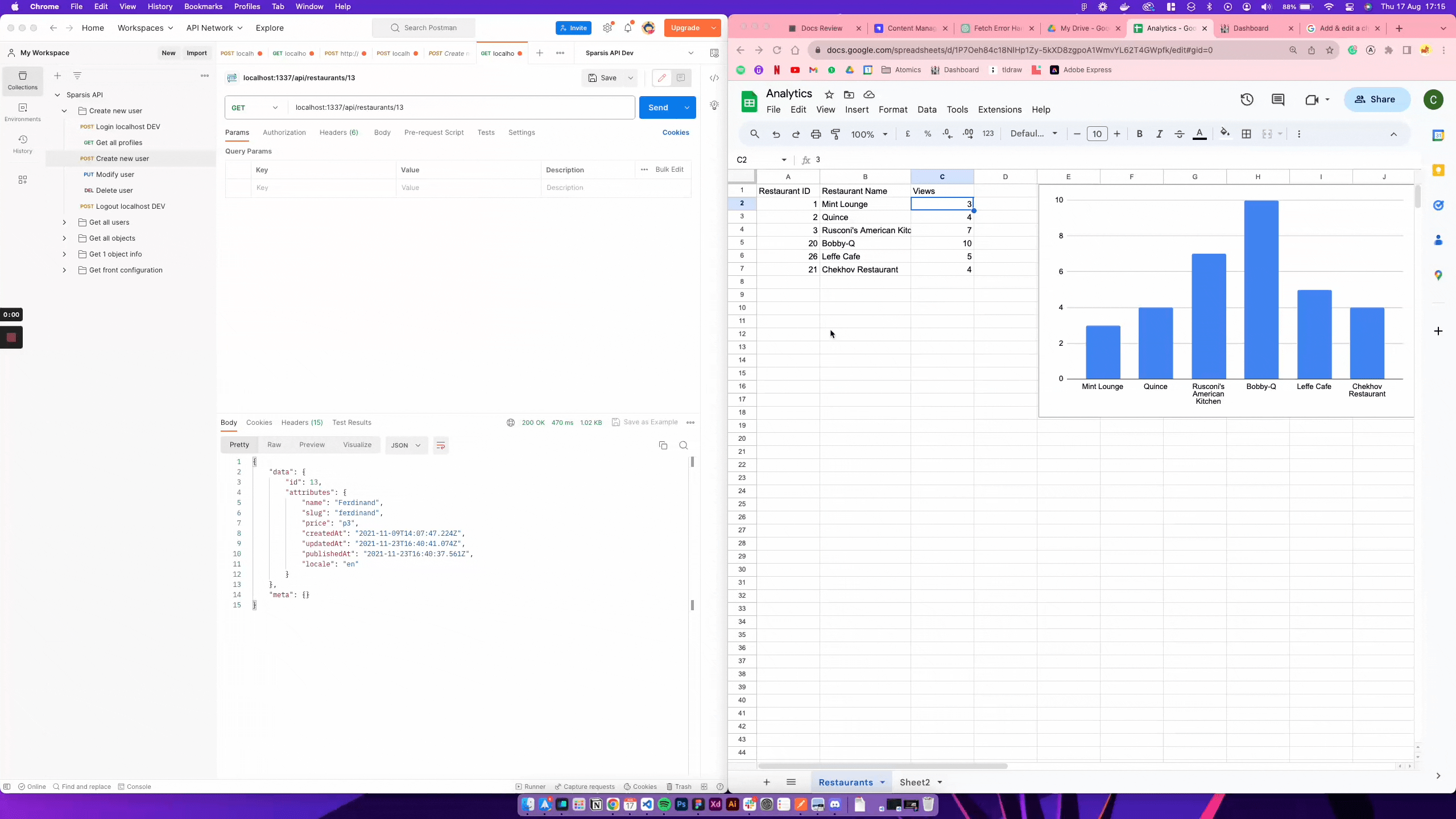
Task: Switch to the Authorization tab in Postman
Action: coord(284,133)
